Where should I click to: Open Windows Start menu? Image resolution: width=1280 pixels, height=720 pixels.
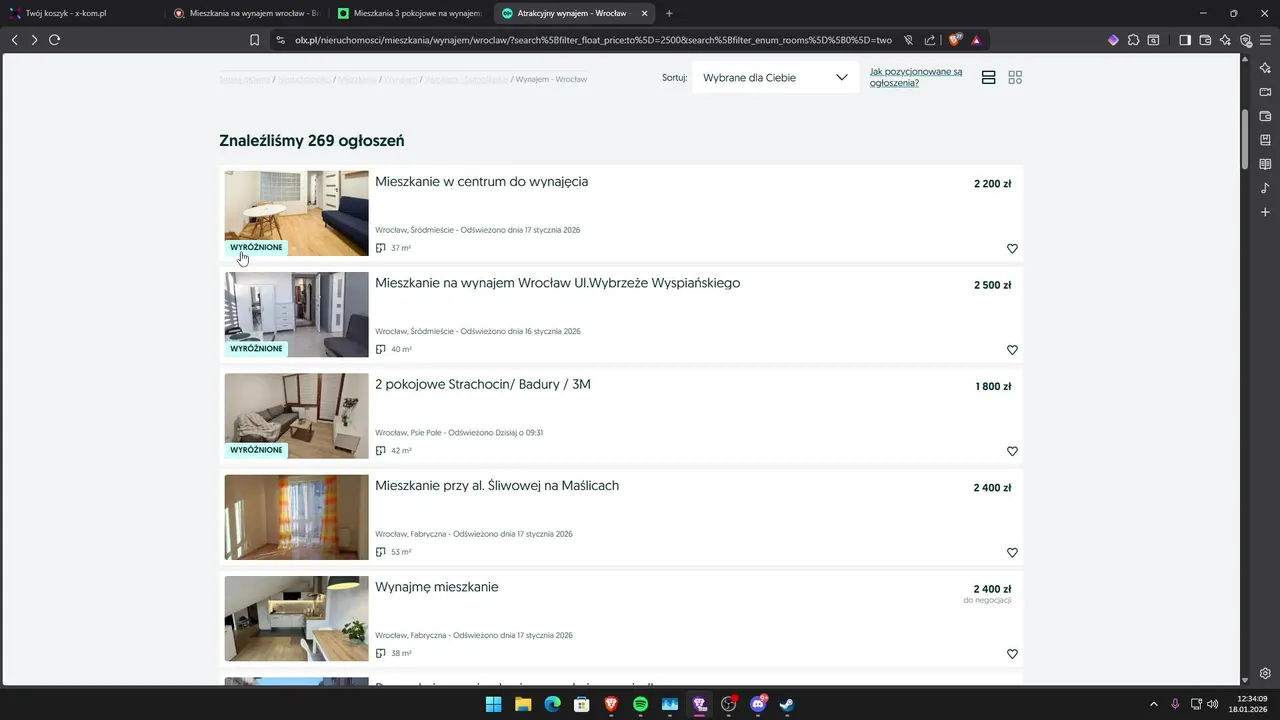(x=494, y=704)
